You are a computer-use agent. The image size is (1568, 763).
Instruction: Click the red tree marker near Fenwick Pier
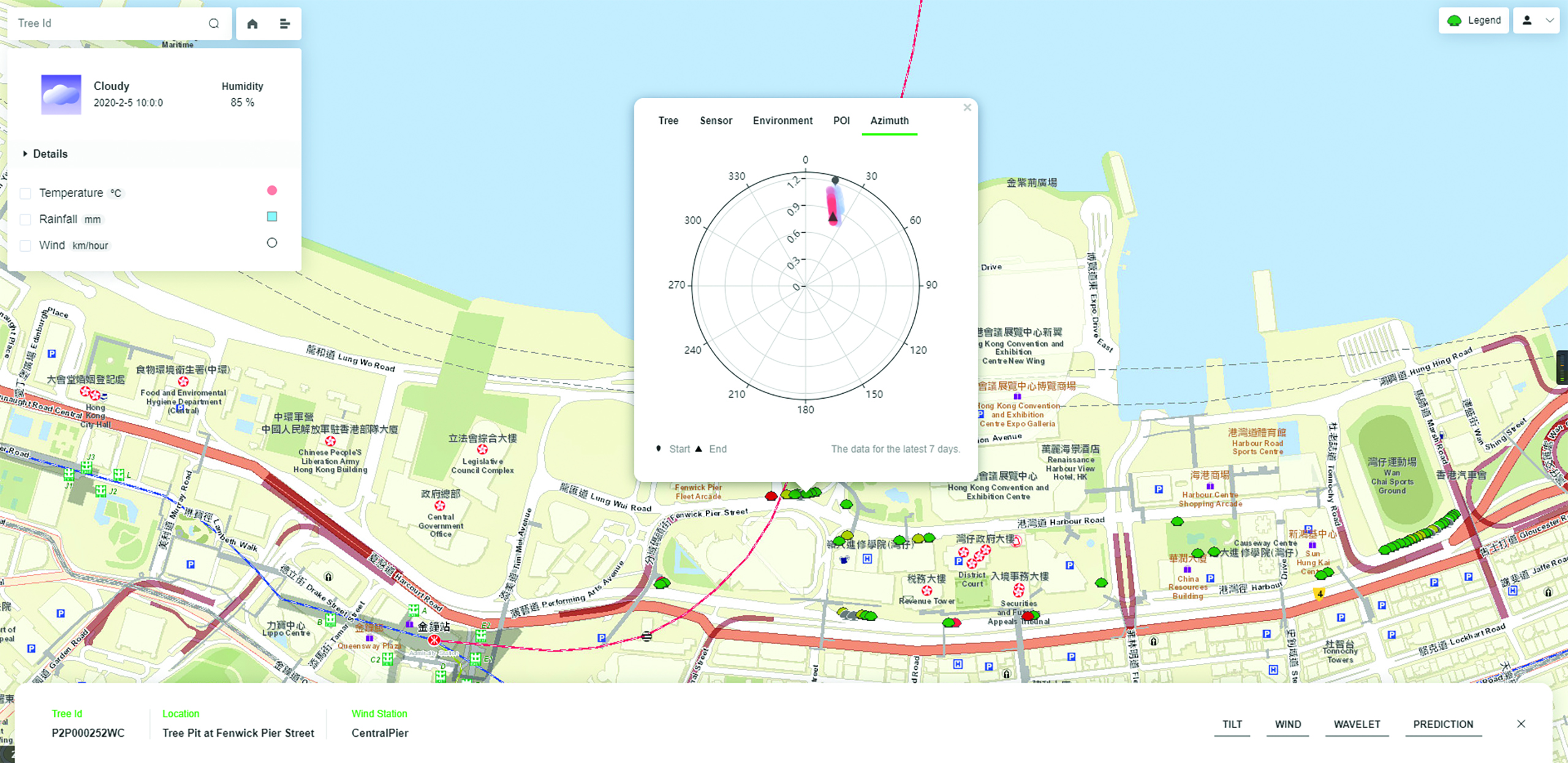tap(771, 496)
